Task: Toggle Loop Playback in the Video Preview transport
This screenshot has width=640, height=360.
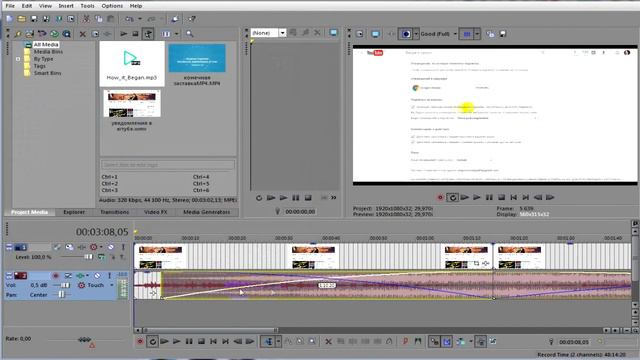Action: point(452,198)
